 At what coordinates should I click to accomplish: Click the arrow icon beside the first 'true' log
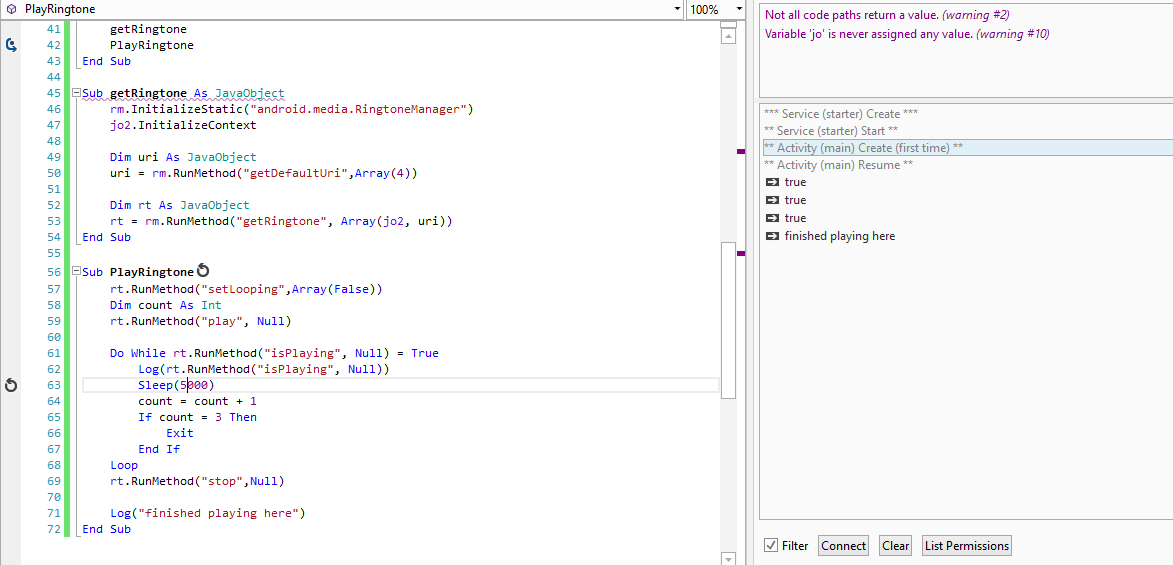[771, 182]
